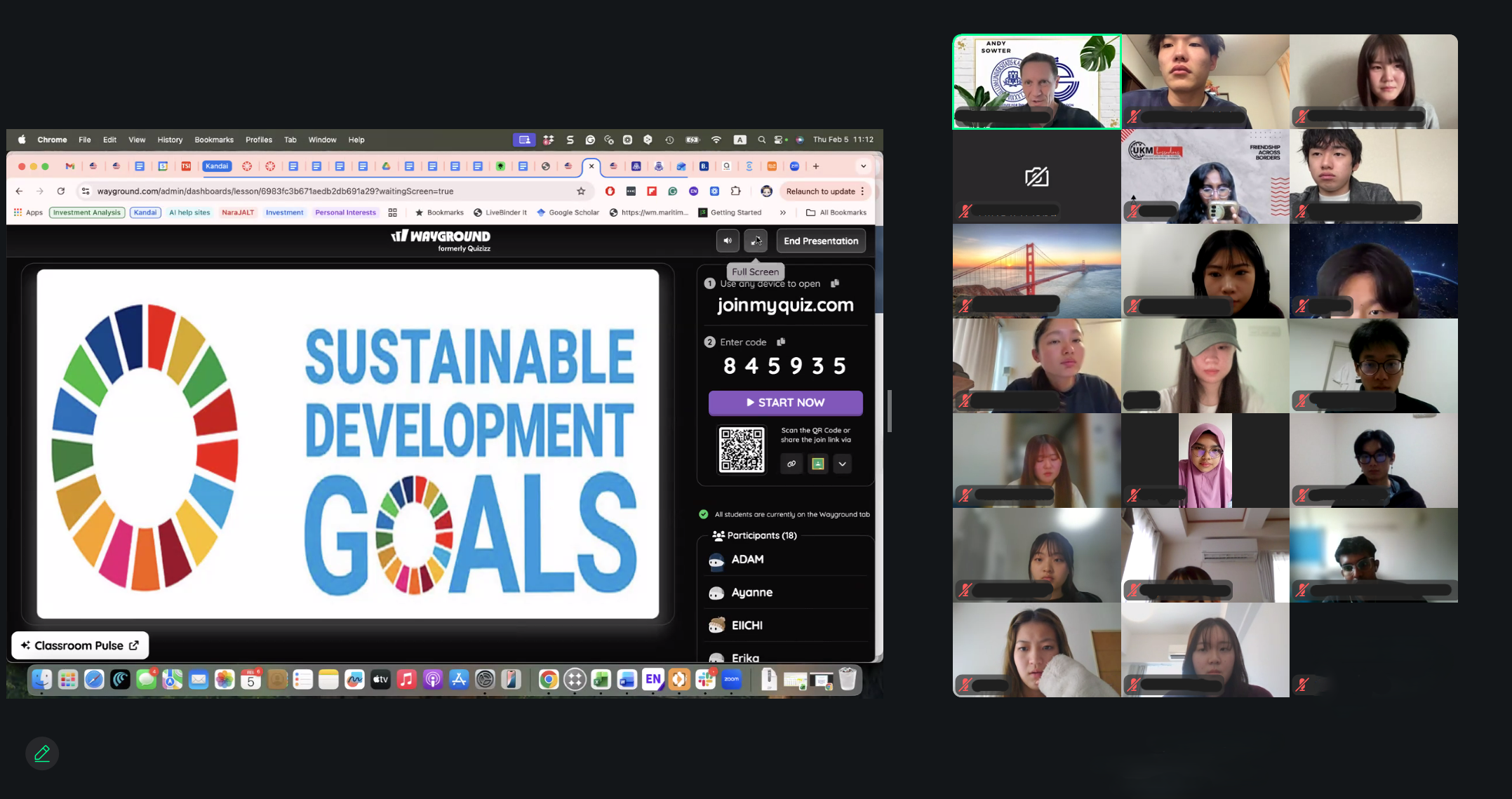Image resolution: width=1512 pixels, height=799 pixels.
Task: Open Google Scholar bookmark
Action: [568, 213]
